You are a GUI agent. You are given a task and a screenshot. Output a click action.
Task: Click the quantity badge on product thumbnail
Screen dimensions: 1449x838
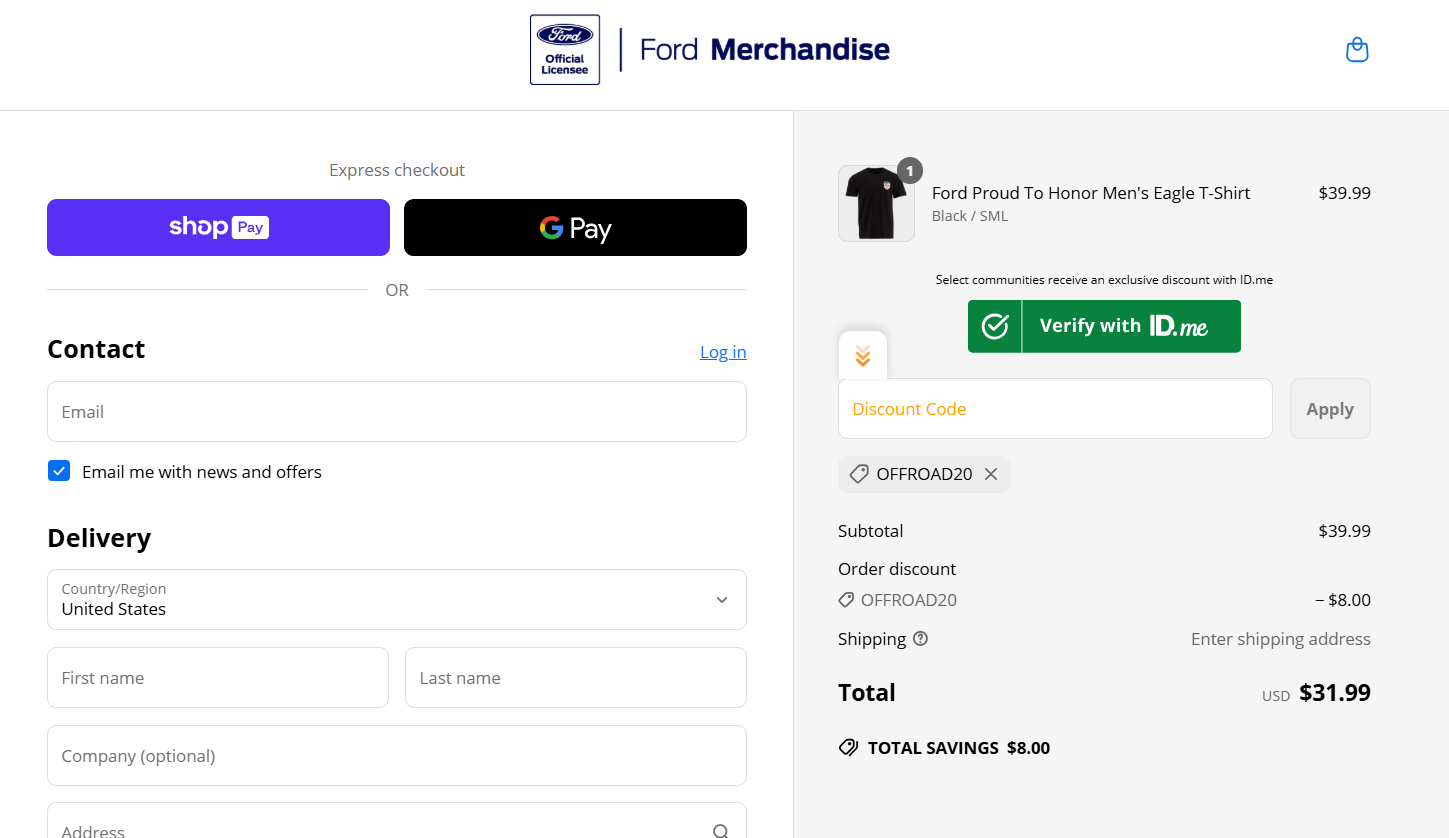click(909, 170)
